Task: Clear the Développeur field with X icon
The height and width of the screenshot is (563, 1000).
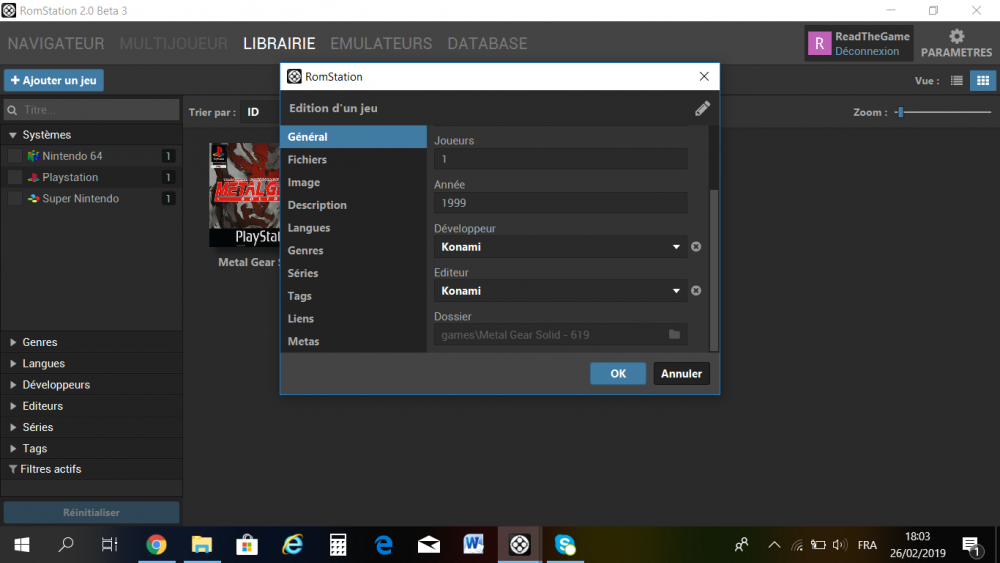Action: click(x=696, y=247)
